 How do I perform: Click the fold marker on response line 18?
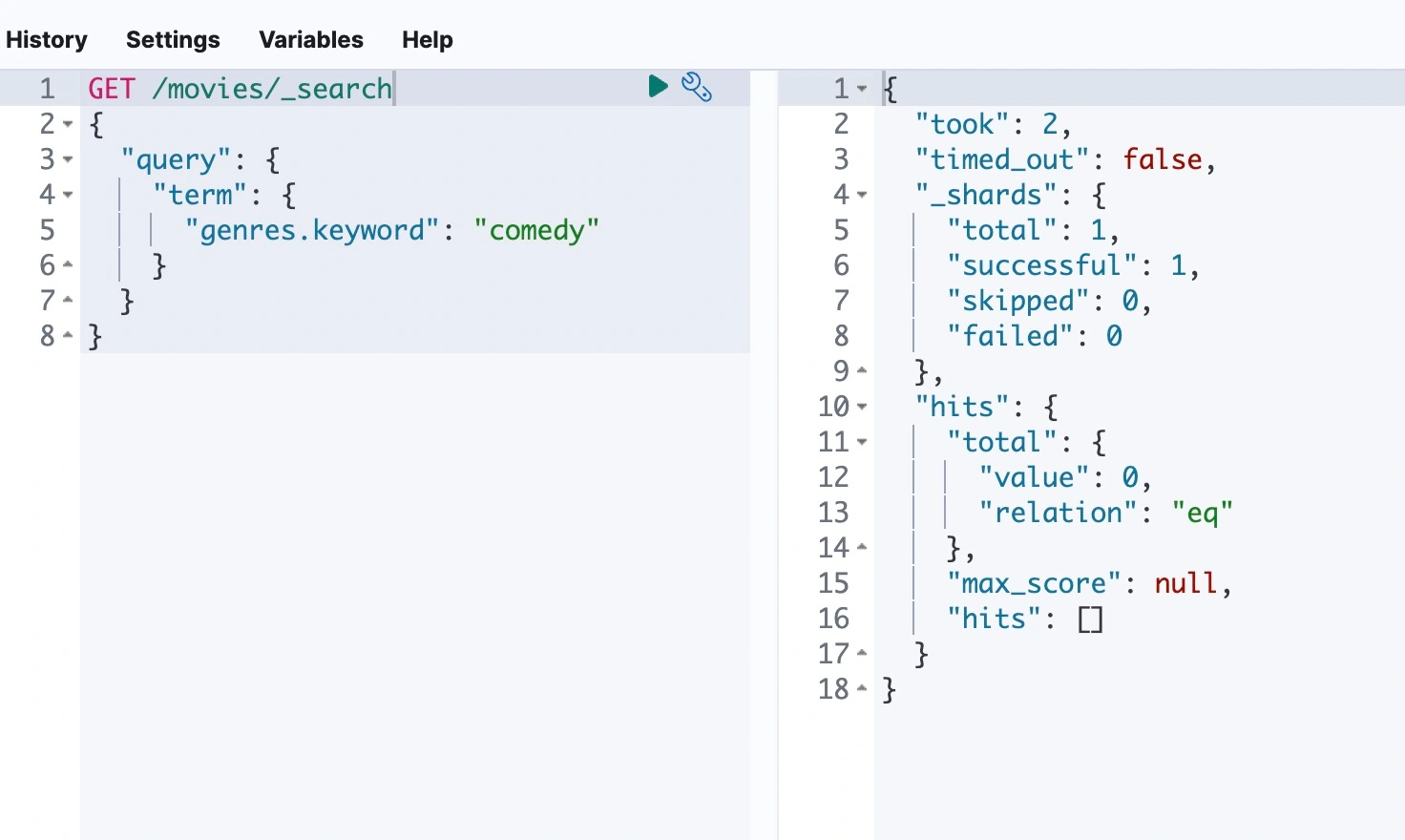[x=862, y=689]
